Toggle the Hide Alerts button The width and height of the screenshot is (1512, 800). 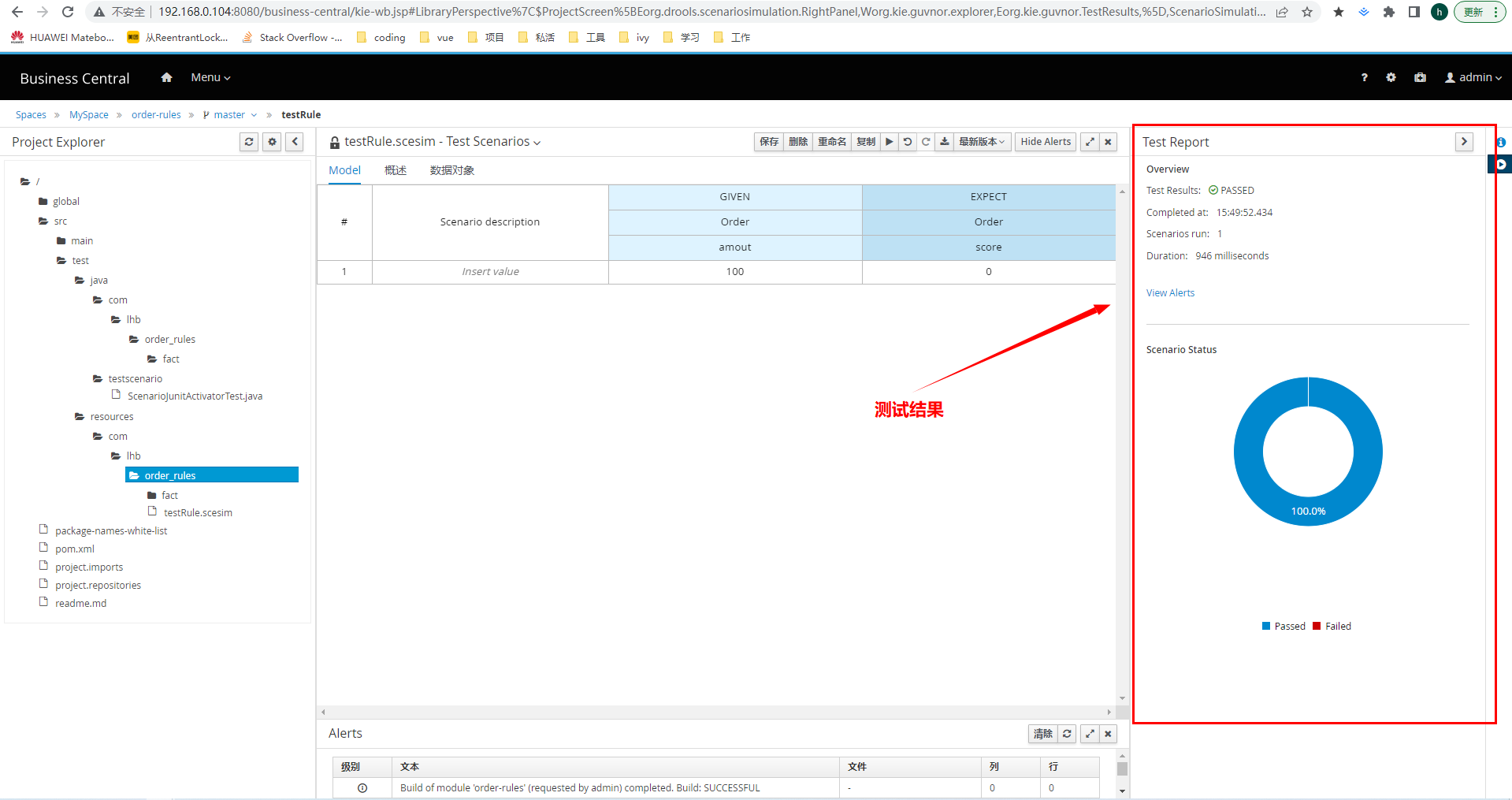[1046, 142]
